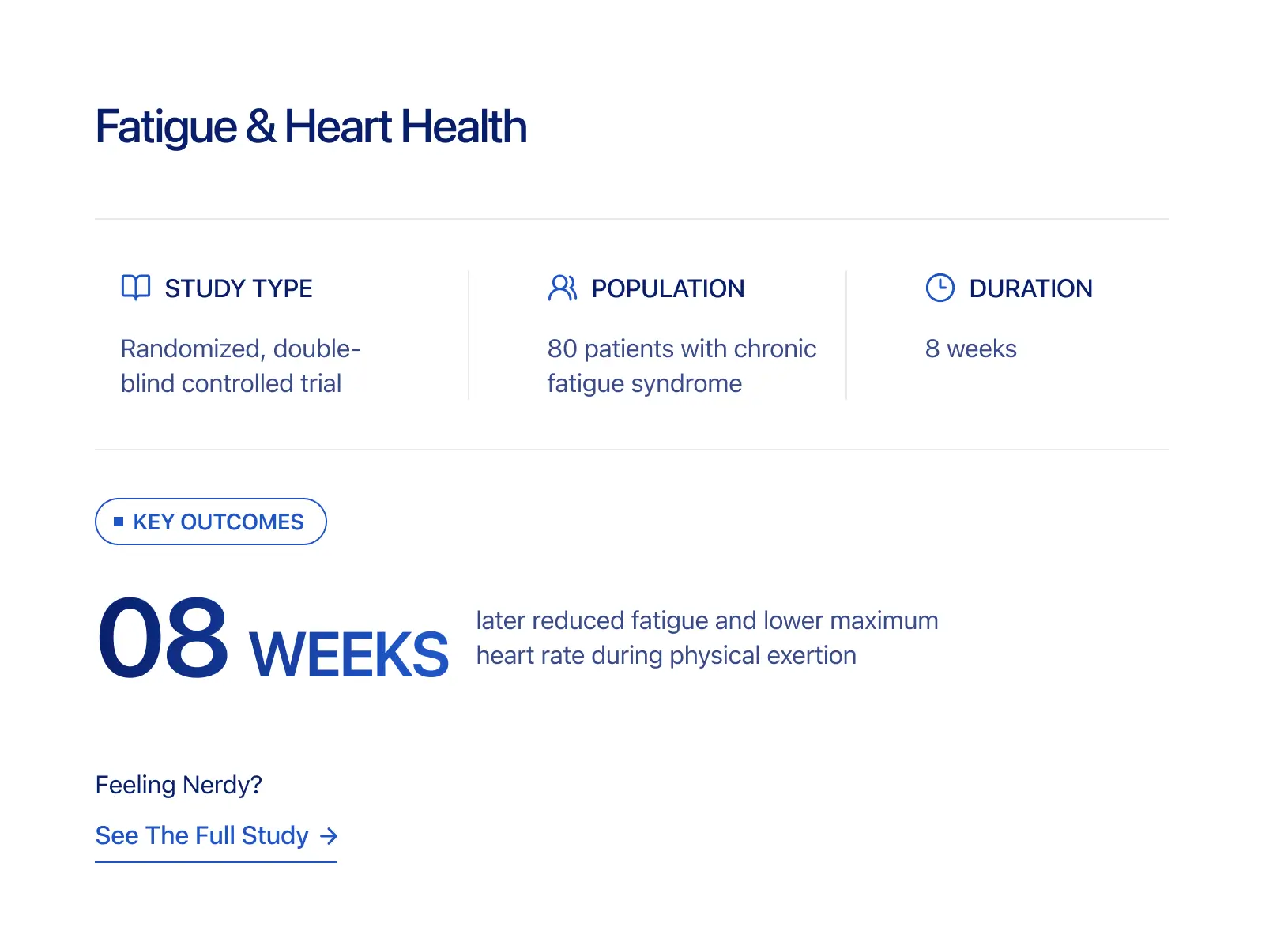The image size is (1288, 942).
Task: Click the blue square bullet in Key Outcomes
Action: pyautogui.click(x=119, y=522)
